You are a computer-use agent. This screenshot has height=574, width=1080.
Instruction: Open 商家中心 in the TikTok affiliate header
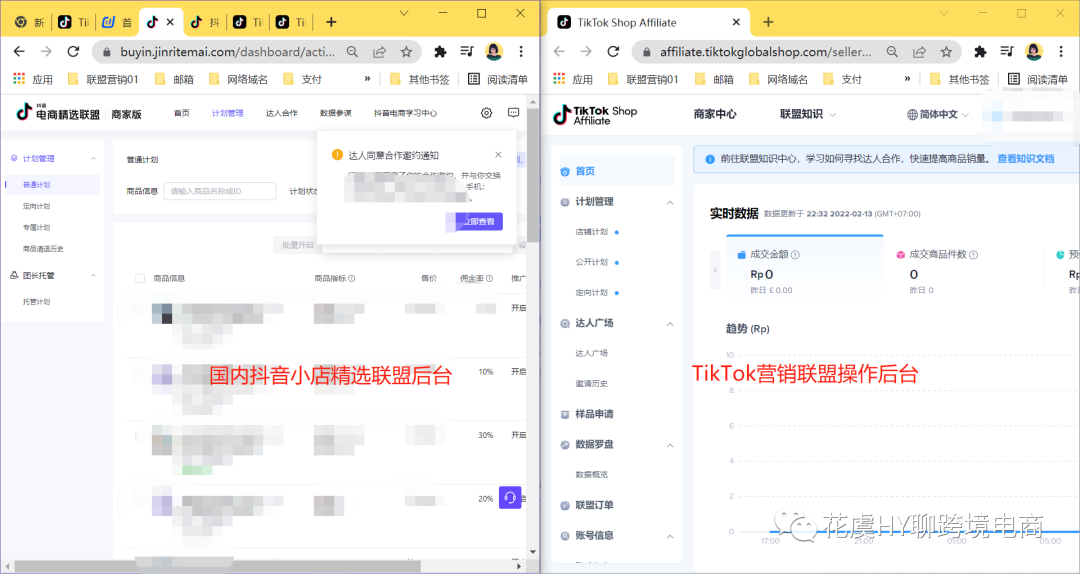[x=715, y=114]
